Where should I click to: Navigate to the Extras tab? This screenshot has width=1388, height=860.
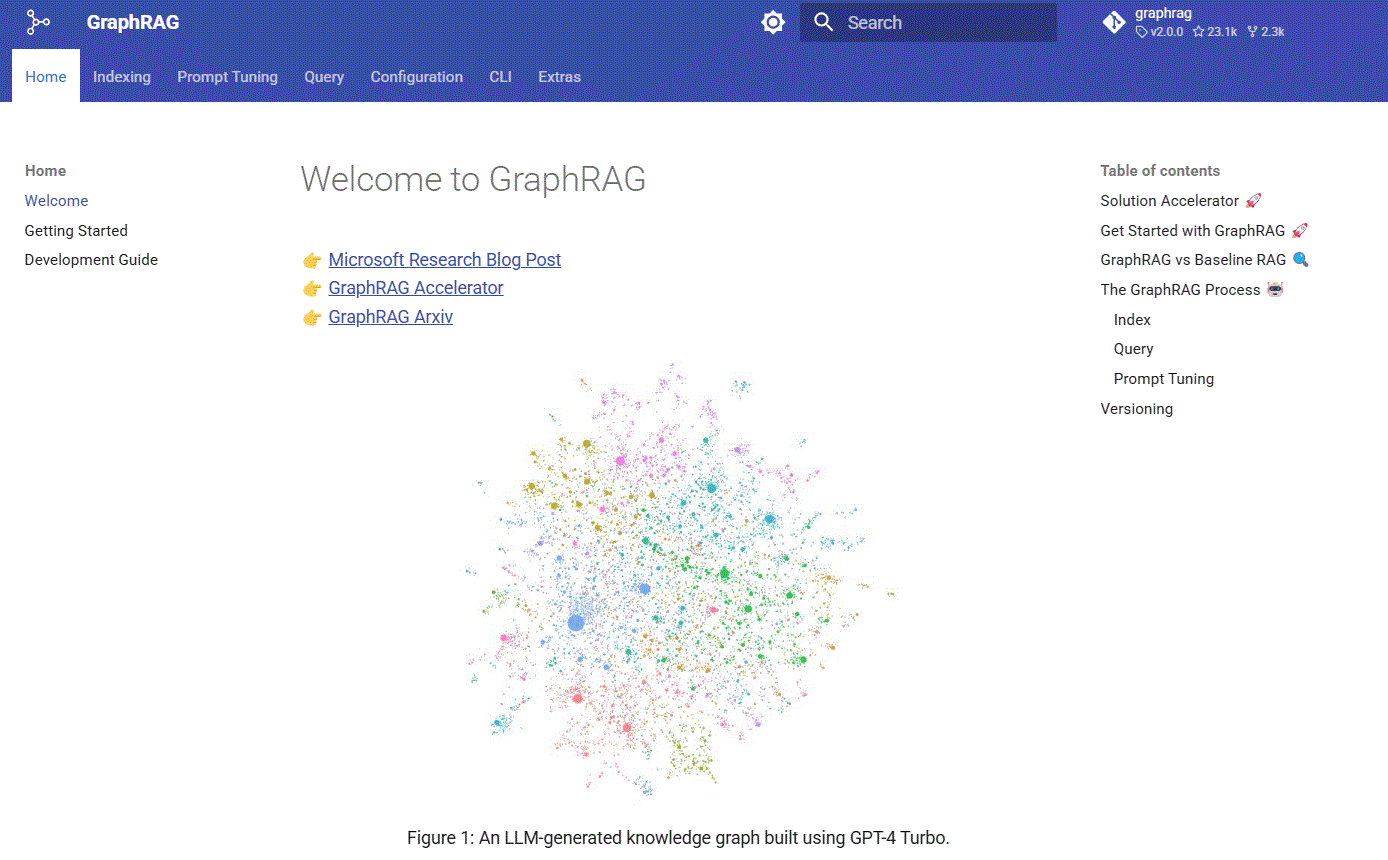[559, 77]
